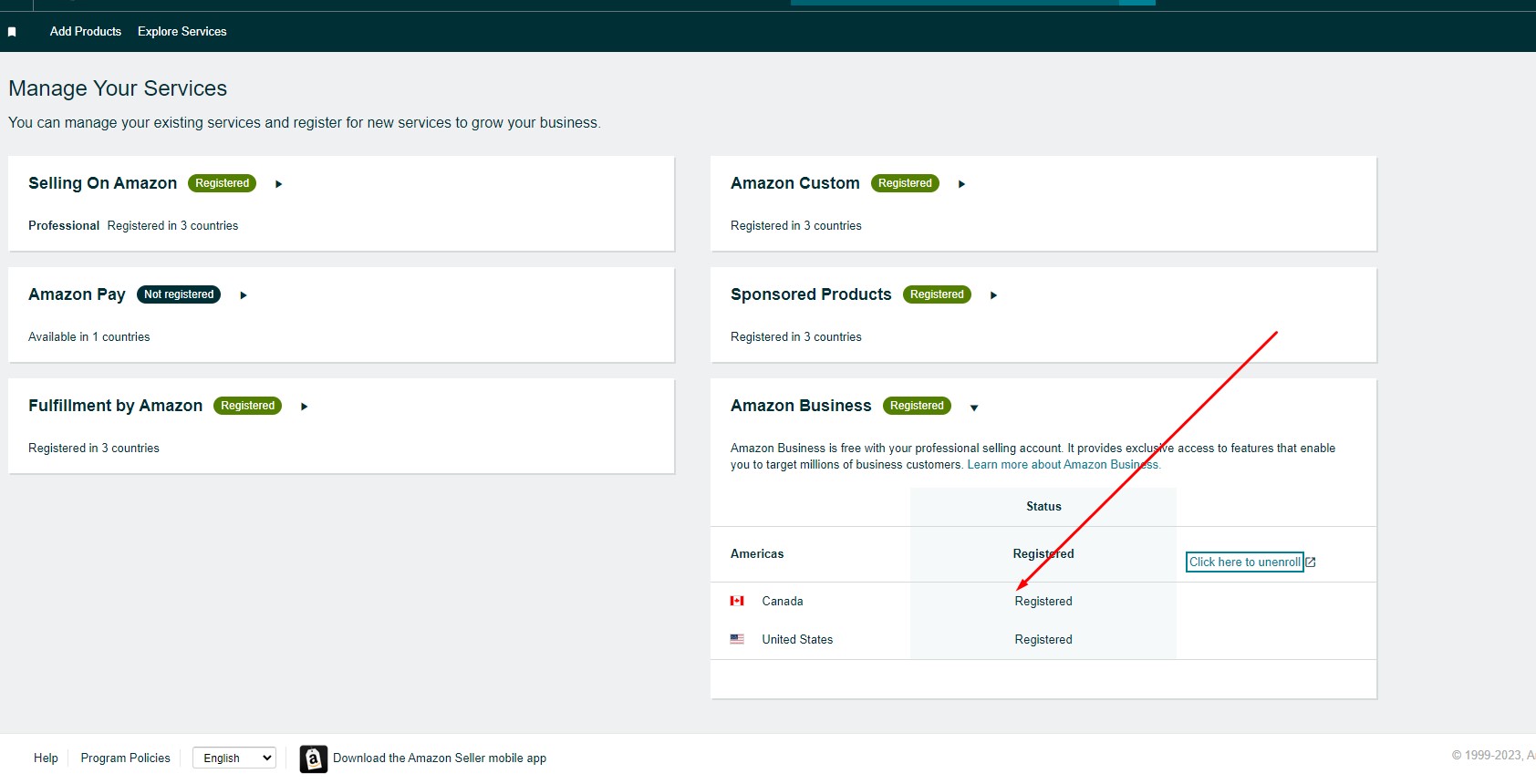Viewport: 1536px width, 784px height.
Task: Click the Amazon Pay title
Action: 77,294
